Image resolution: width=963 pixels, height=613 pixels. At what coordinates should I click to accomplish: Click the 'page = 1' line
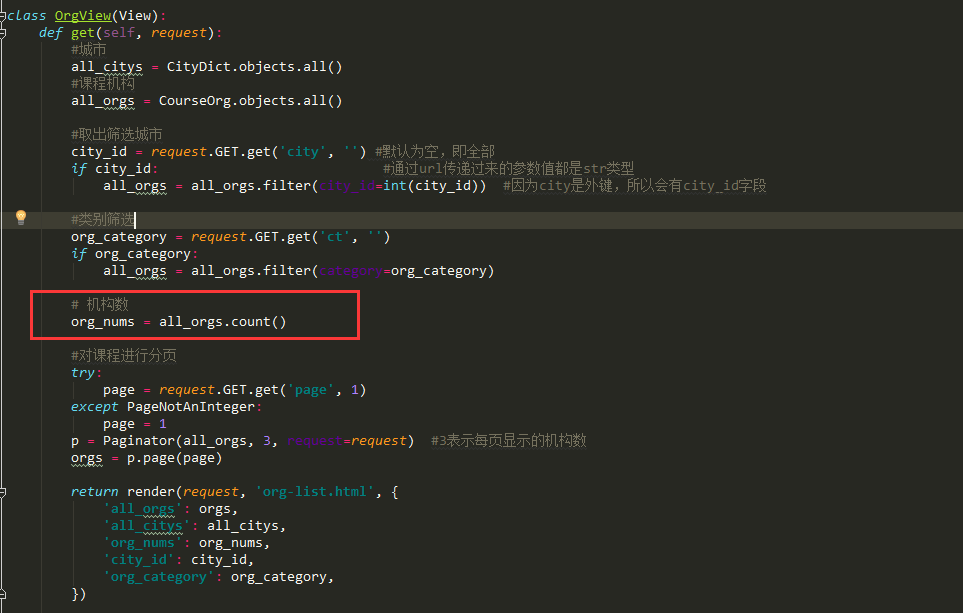tap(135, 424)
